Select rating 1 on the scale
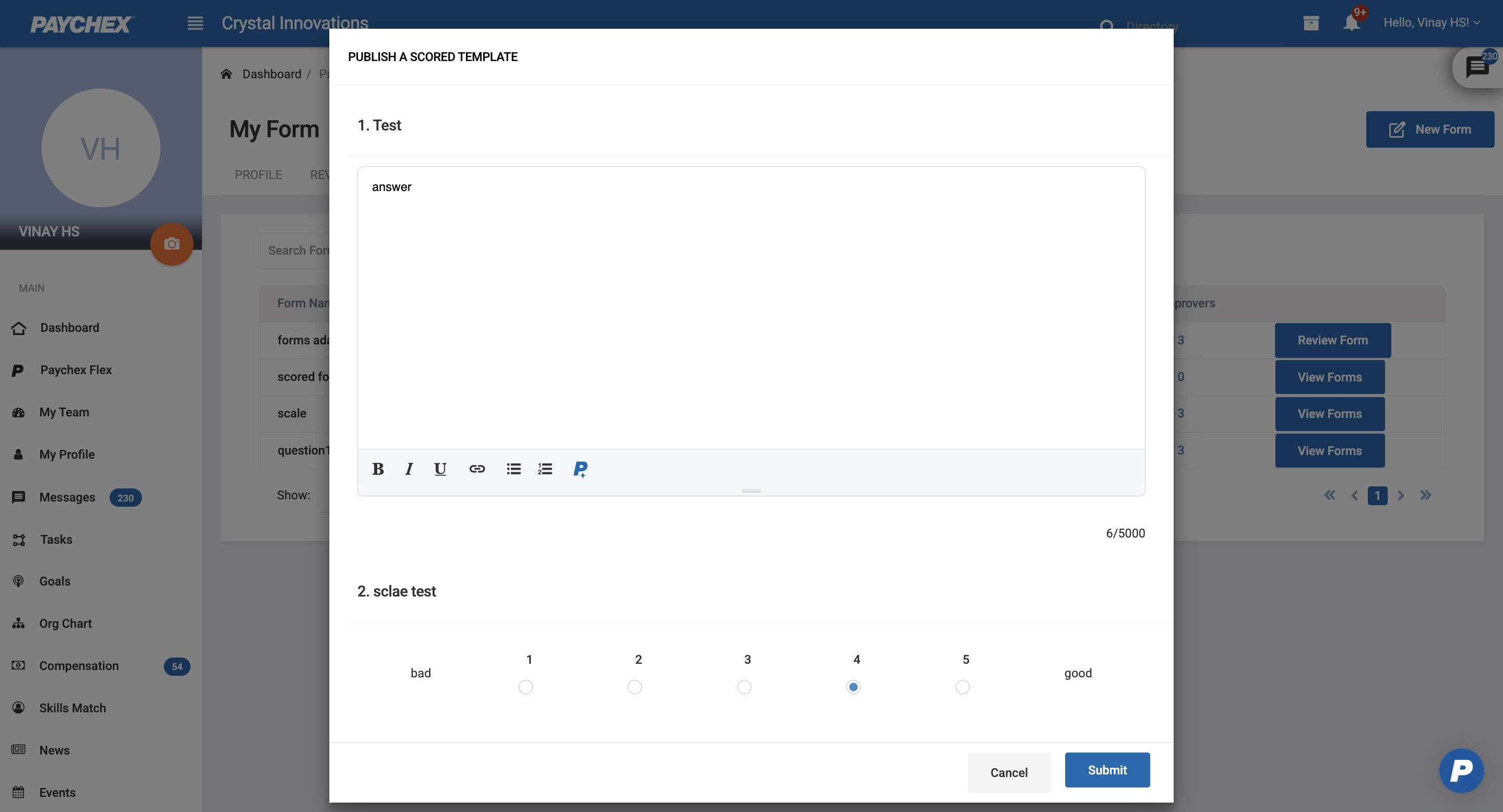This screenshot has height=812, width=1503. 525,687
